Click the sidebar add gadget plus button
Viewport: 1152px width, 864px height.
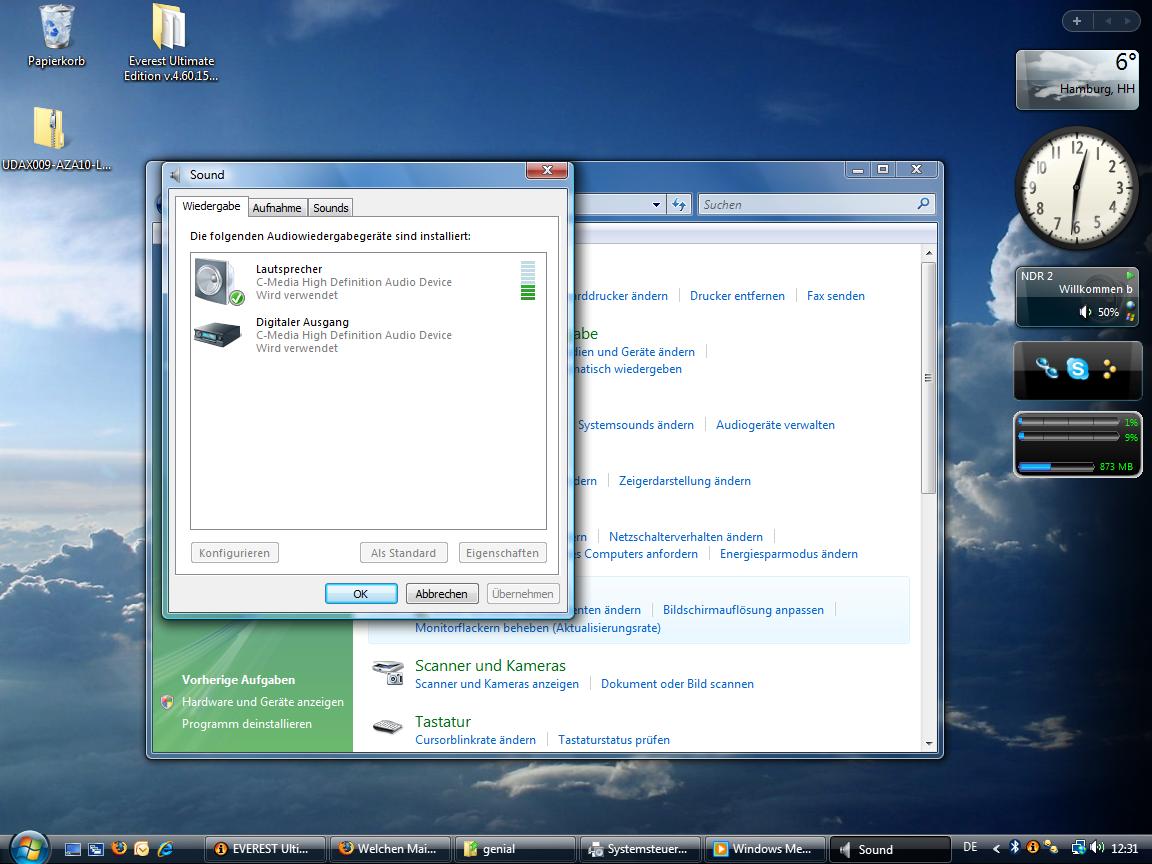point(1077,21)
